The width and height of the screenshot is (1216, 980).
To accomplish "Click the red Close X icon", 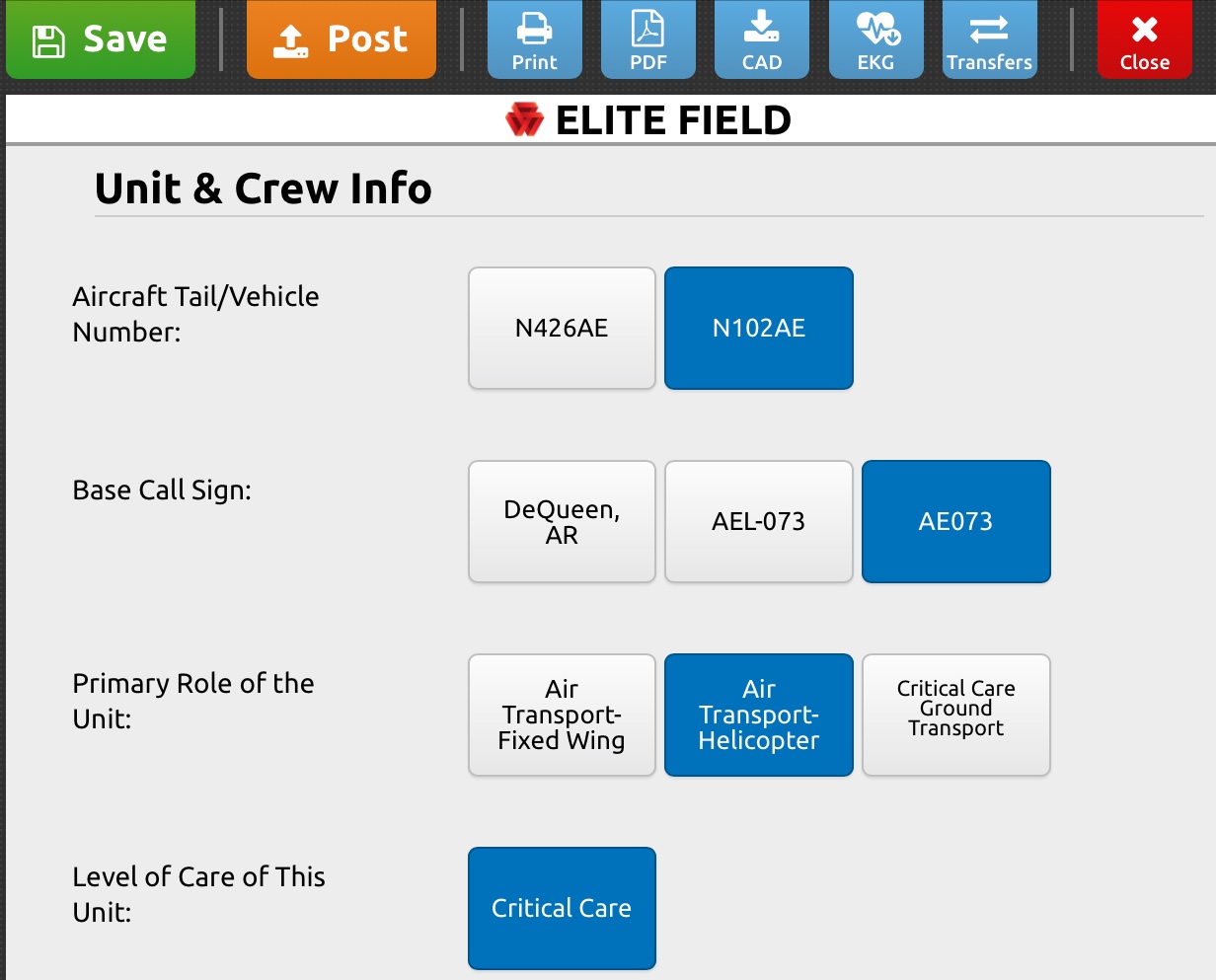I will (1144, 39).
